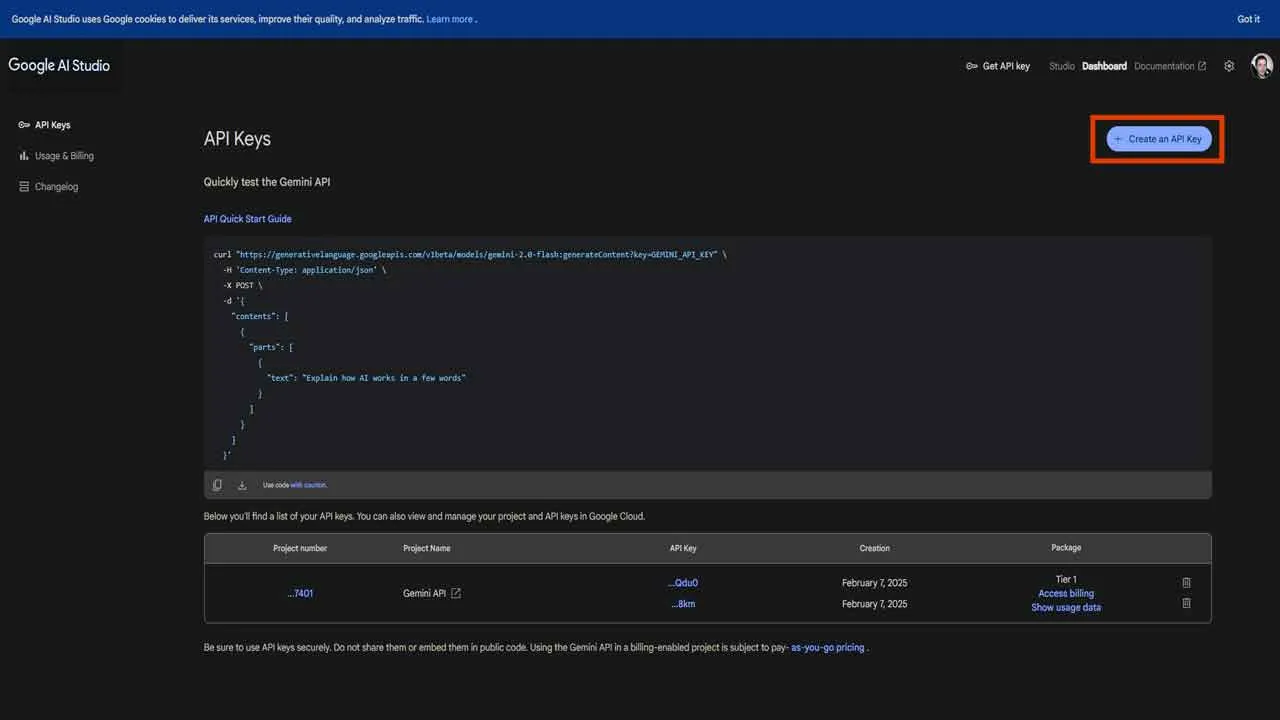Click the API Keys key icon in sidebar
The height and width of the screenshot is (720, 1280).
(x=24, y=125)
